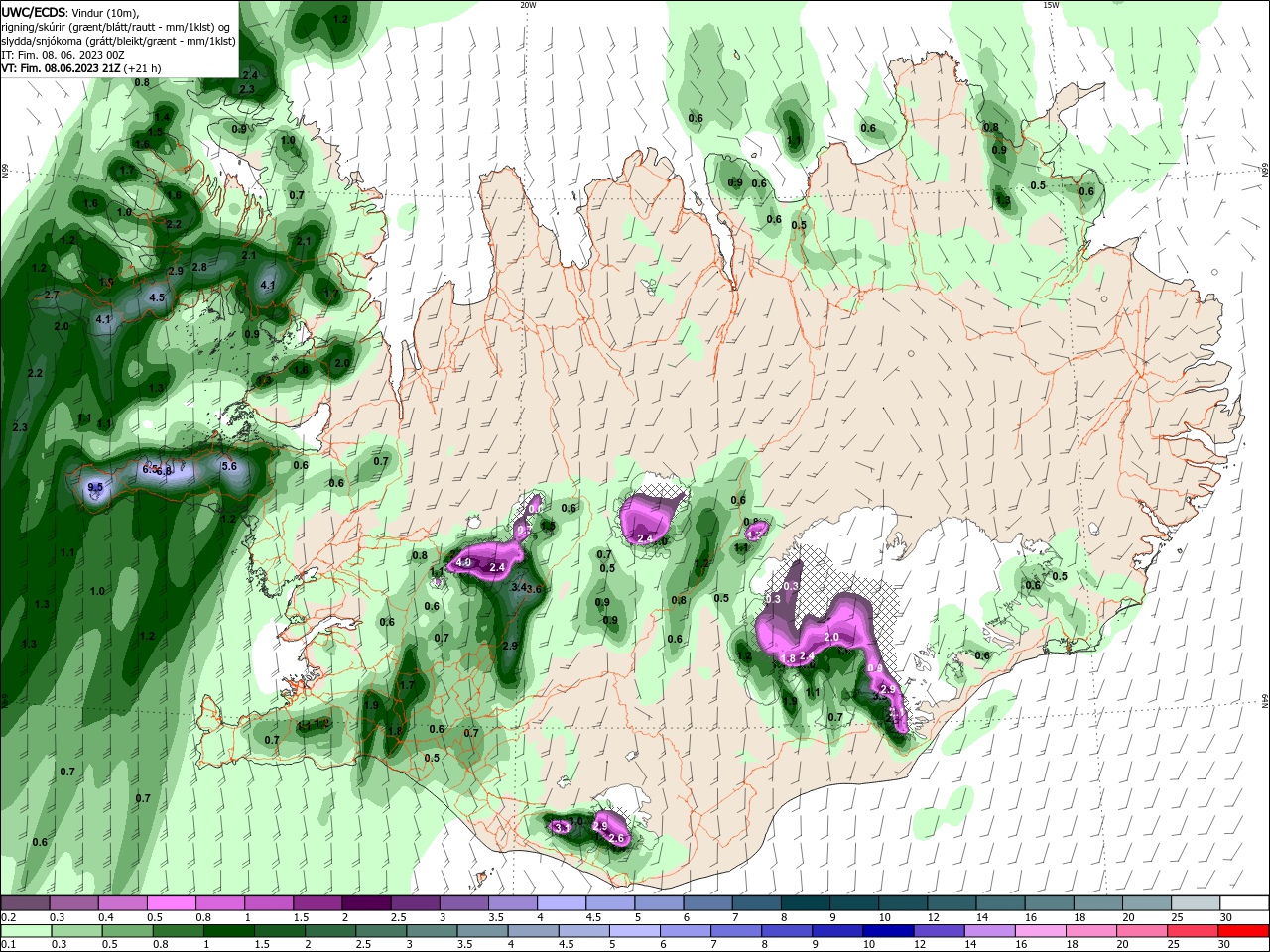Click the darkest purple swatch in upper legend
This screenshot has width=1270, height=952.
click(366, 903)
